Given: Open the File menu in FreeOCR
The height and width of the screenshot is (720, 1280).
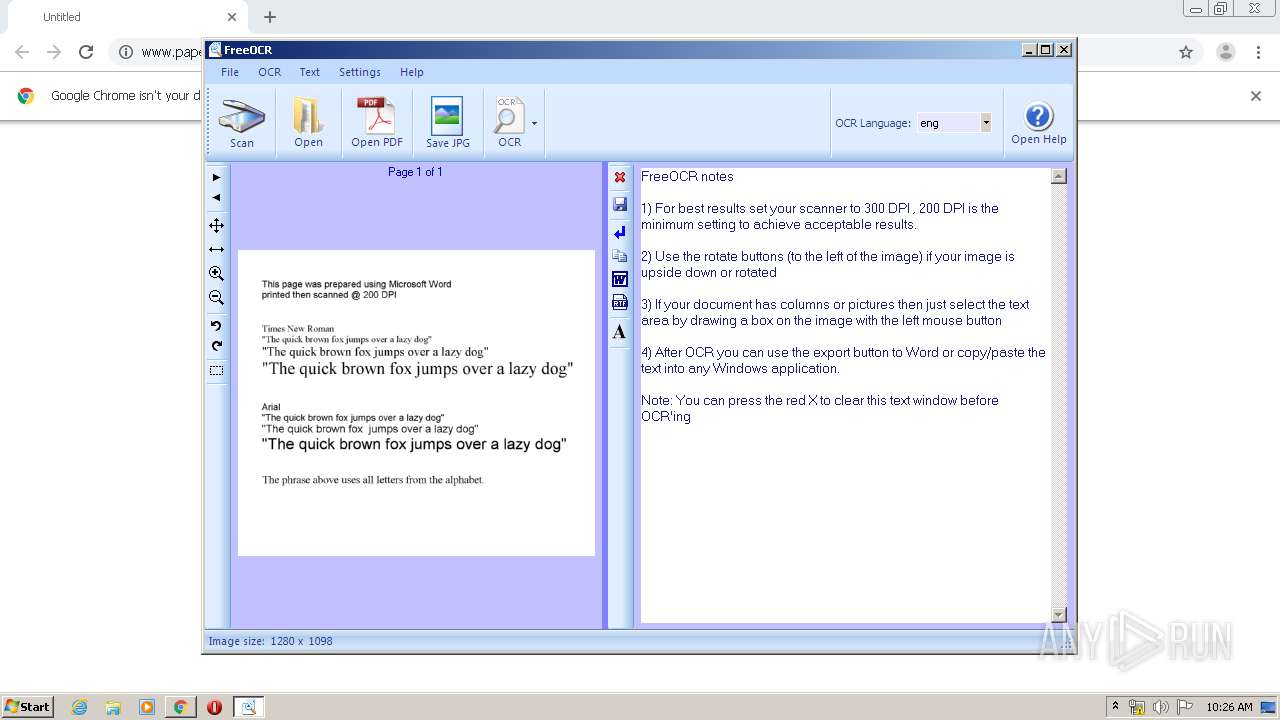Looking at the screenshot, I should [230, 72].
